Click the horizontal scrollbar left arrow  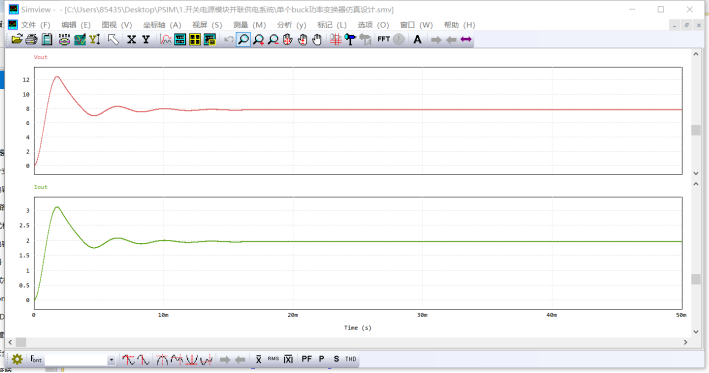pyautogui.click(x=10, y=342)
